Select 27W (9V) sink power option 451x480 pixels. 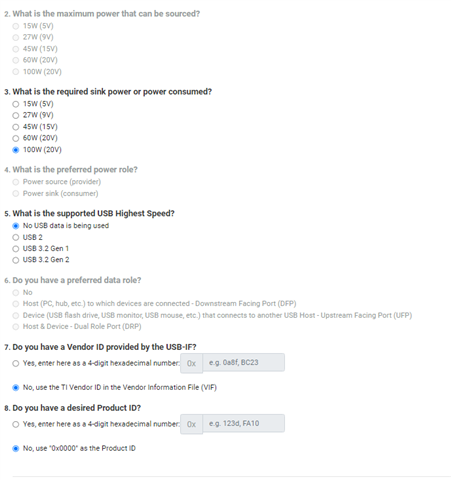pyautogui.click(x=16, y=115)
